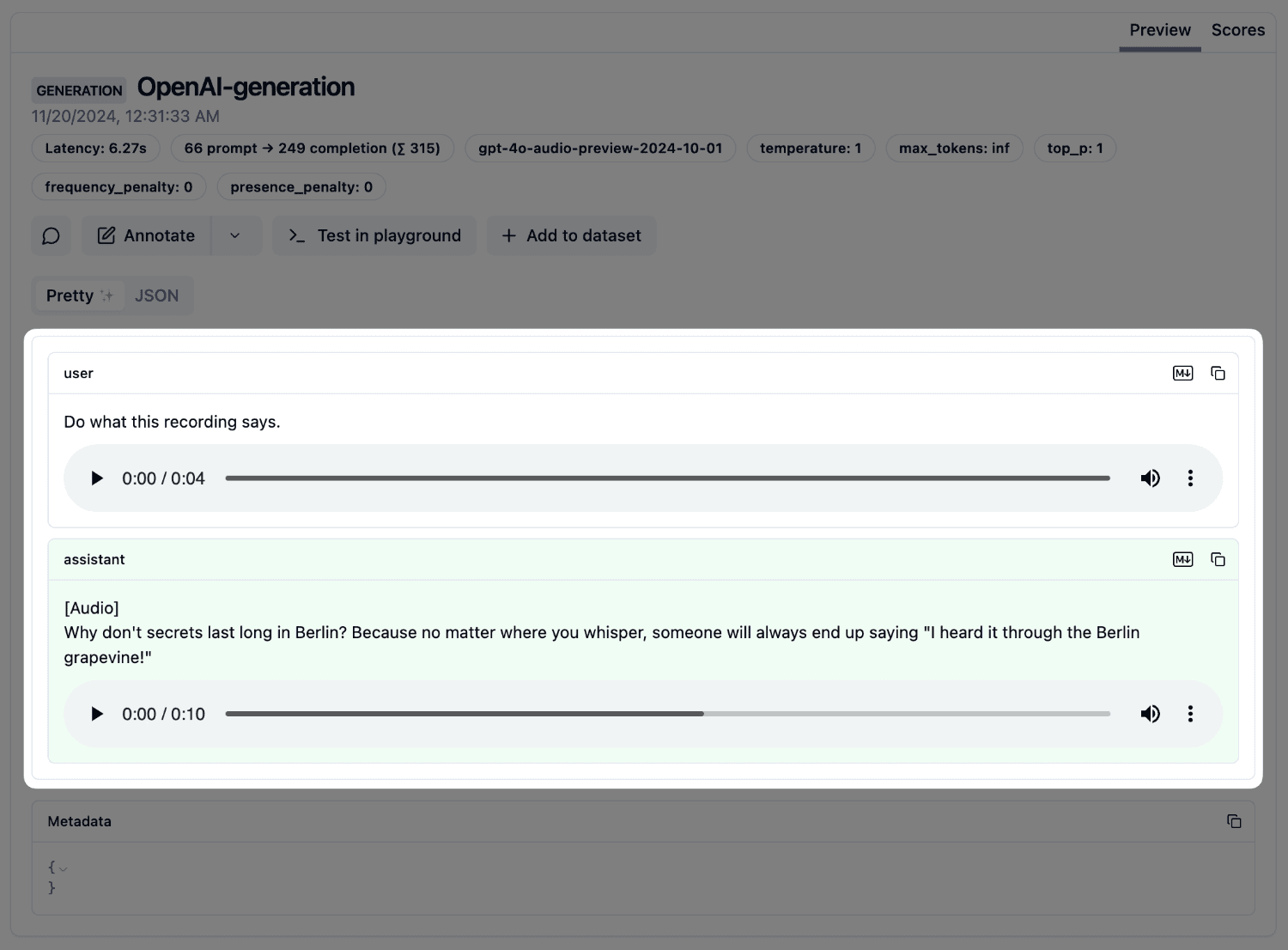The image size is (1288, 950).
Task: Switch rendering to JSON view
Action: click(x=157, y=295)
